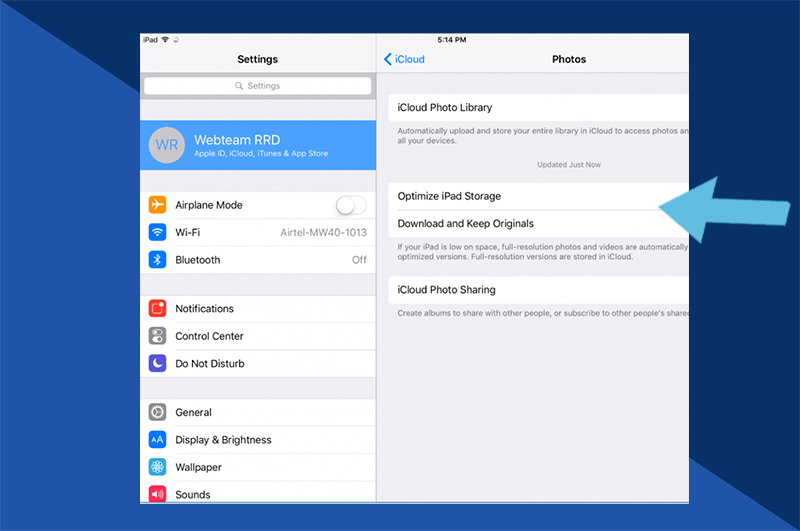The width and height of the screenshot is (800, 531).
Task: Open General settings
Action: [258, 412]
